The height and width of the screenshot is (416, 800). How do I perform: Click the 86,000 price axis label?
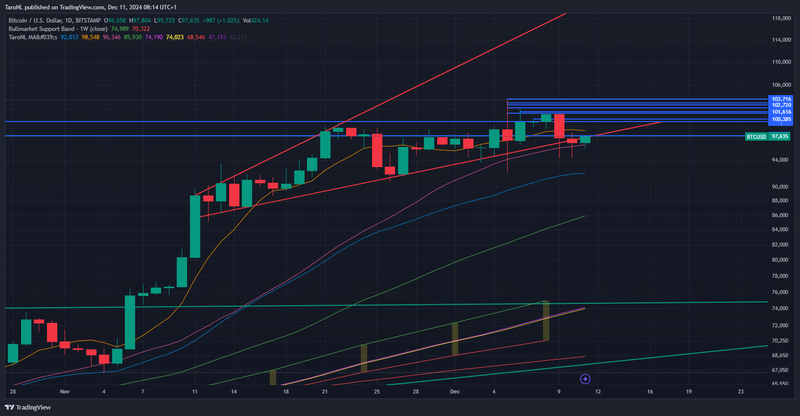point(780,215)
